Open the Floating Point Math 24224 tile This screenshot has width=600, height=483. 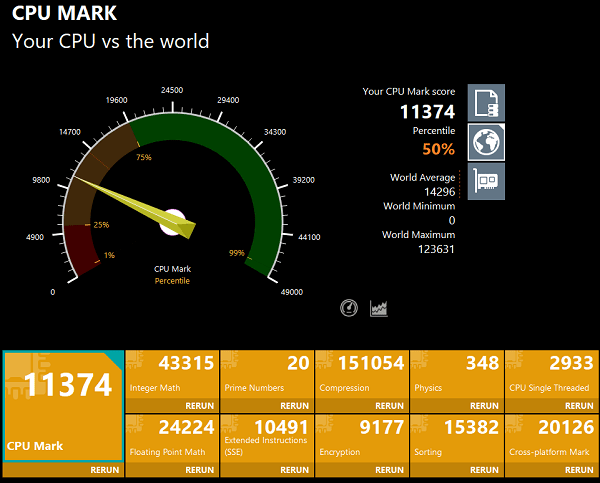point(172,439)
